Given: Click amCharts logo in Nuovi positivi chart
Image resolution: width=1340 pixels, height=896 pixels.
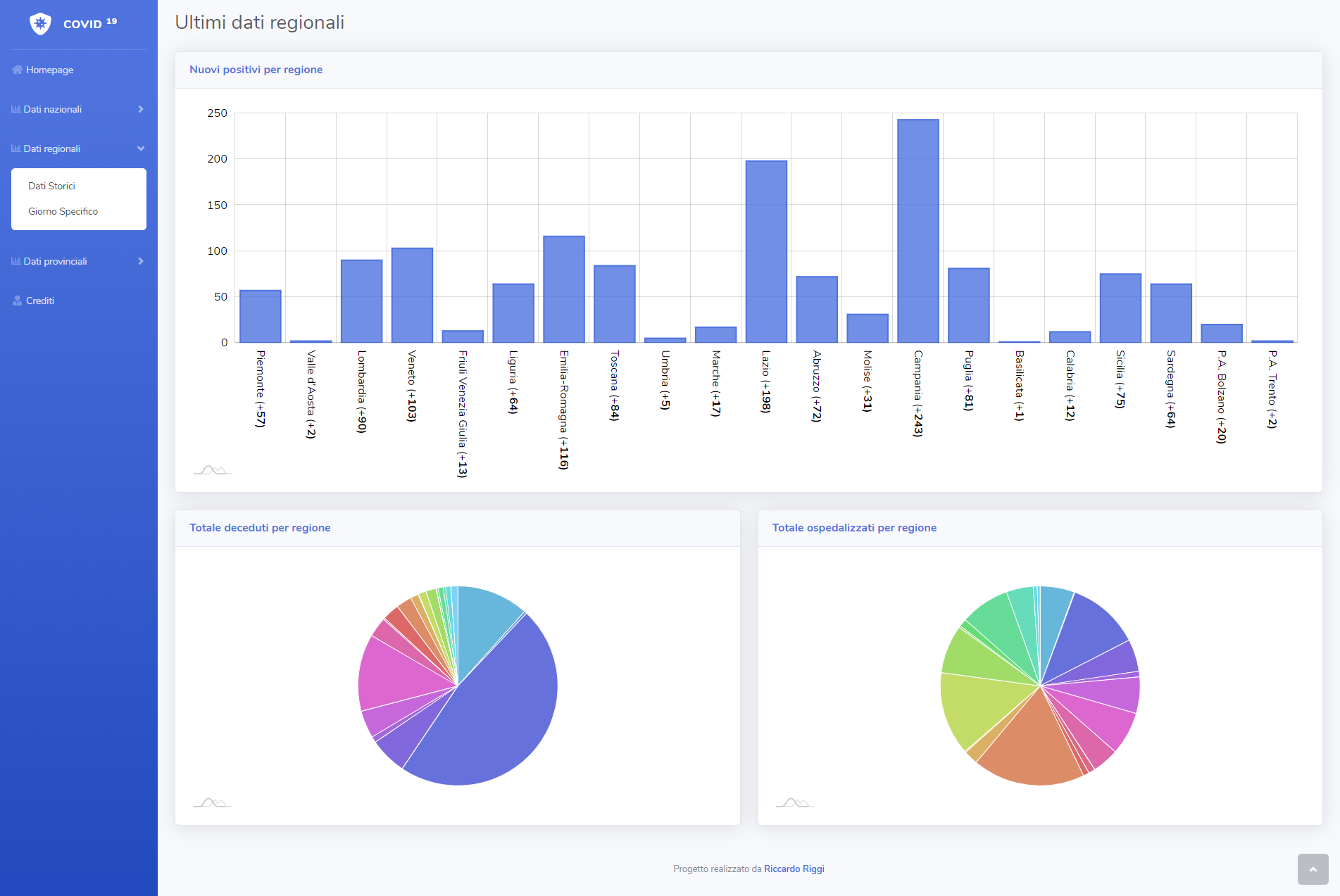Looking at the screenshot, I should pos(212,469).
